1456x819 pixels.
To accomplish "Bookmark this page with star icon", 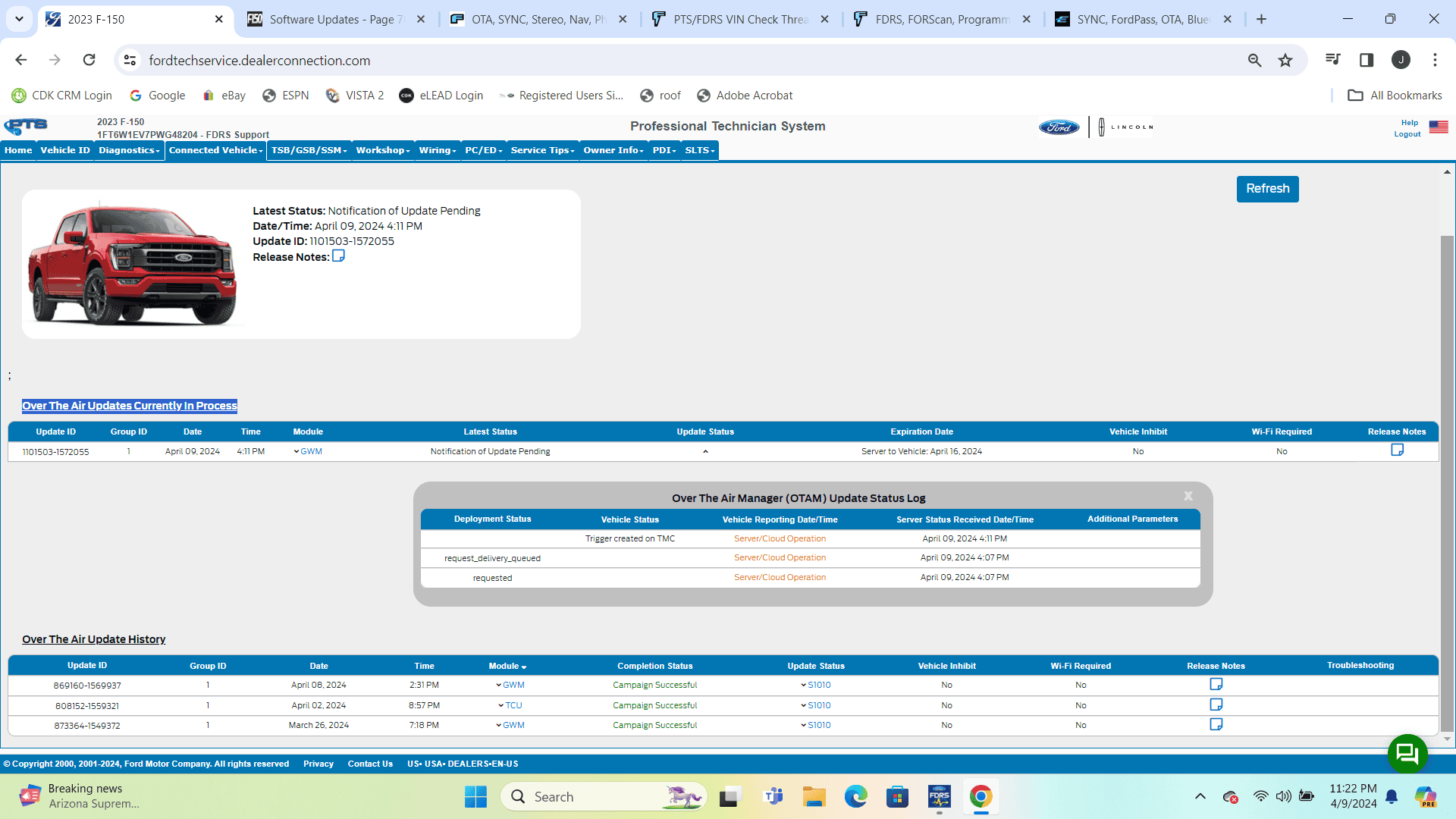I will click(x=1285, y=61).
